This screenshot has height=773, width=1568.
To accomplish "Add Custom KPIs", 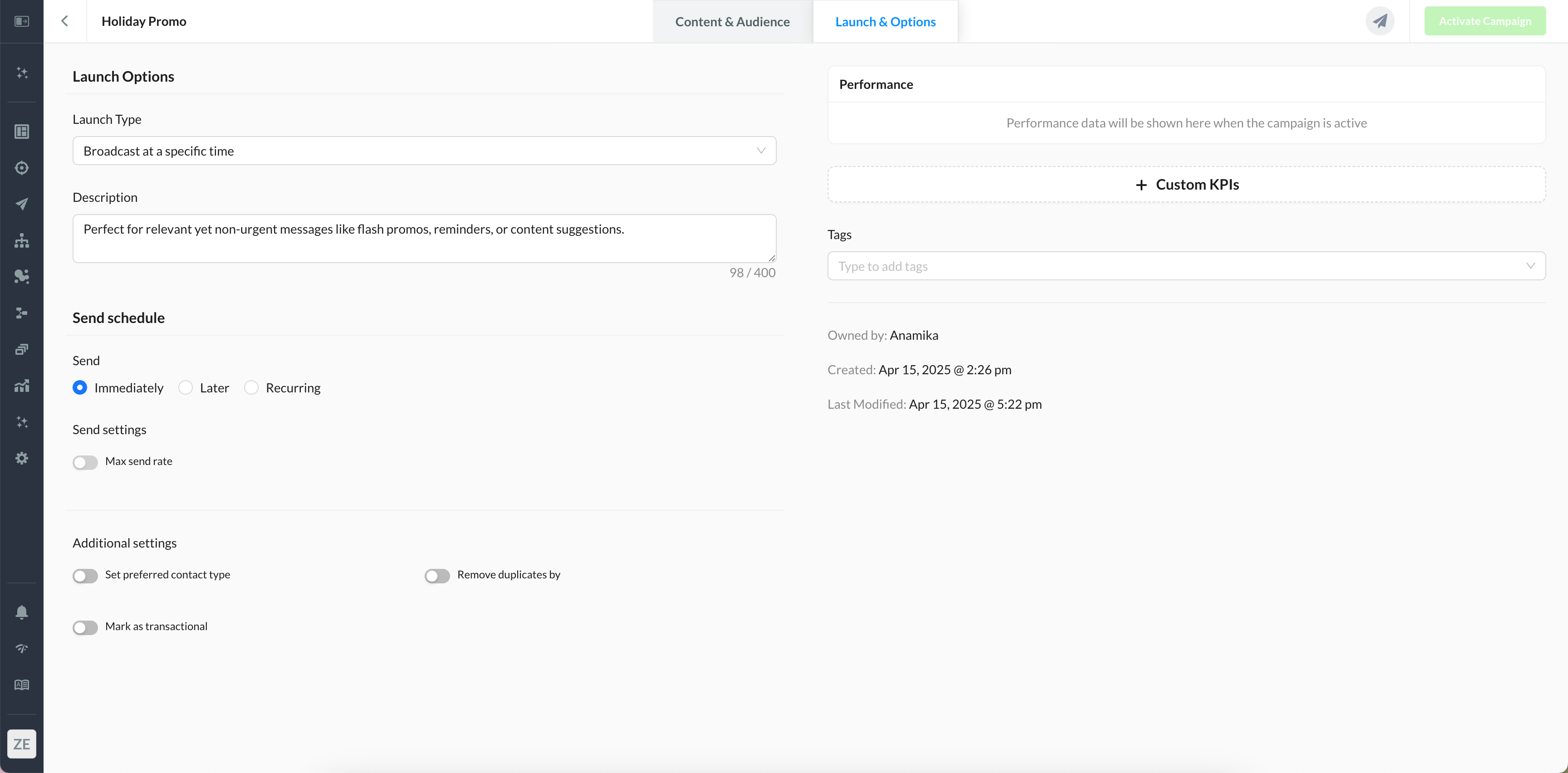I will [1186, 185].
